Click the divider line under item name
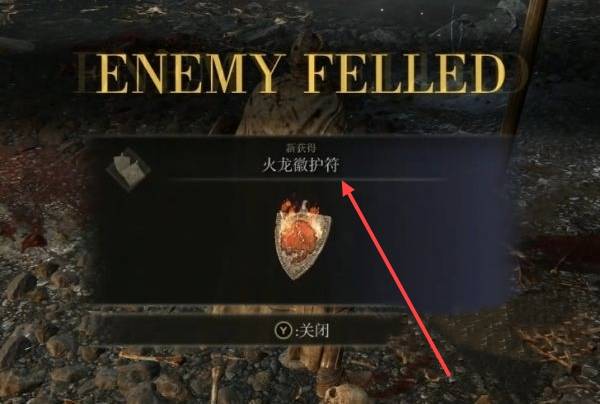The height and width of the screenshot is (404, 600). tap(307, 179)
